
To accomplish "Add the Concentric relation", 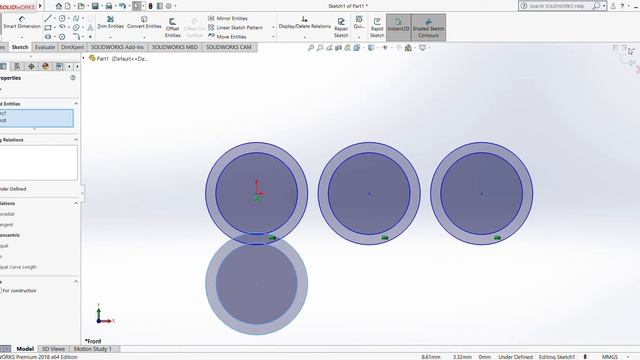I will click(10, 235).
